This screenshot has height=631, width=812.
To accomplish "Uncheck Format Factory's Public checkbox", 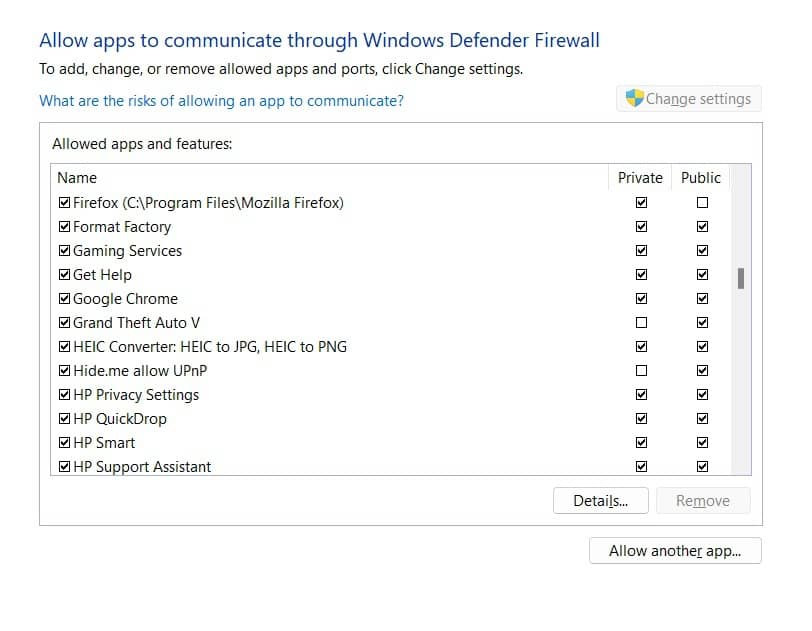I will click(x=702, y=226).
